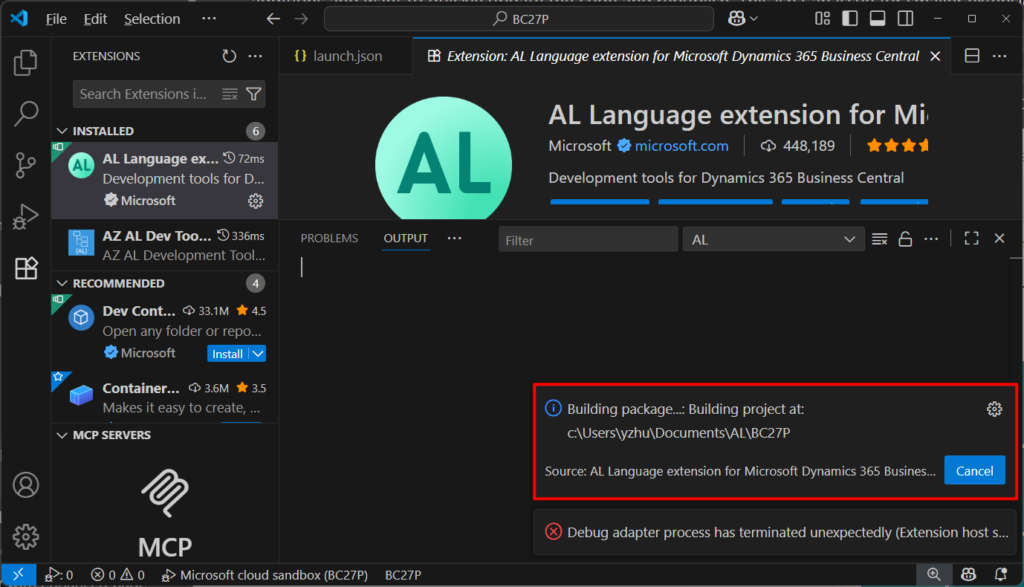Clear the output panel
This screenshot has height=587, width=1024.
879,239
